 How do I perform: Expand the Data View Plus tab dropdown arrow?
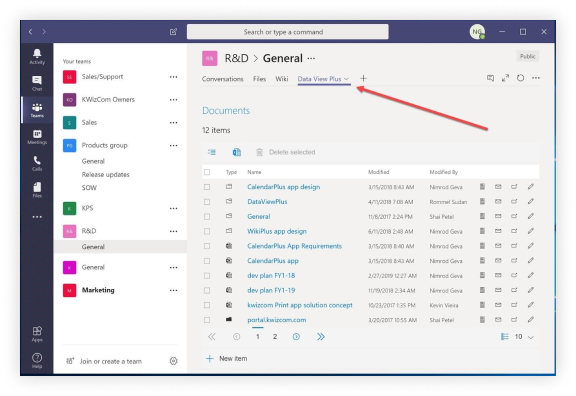click(x=346, y=79)
